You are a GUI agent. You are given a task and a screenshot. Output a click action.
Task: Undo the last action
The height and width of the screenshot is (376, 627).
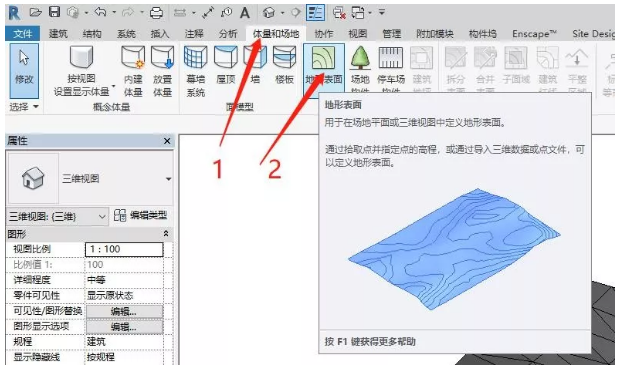(100, 12)
